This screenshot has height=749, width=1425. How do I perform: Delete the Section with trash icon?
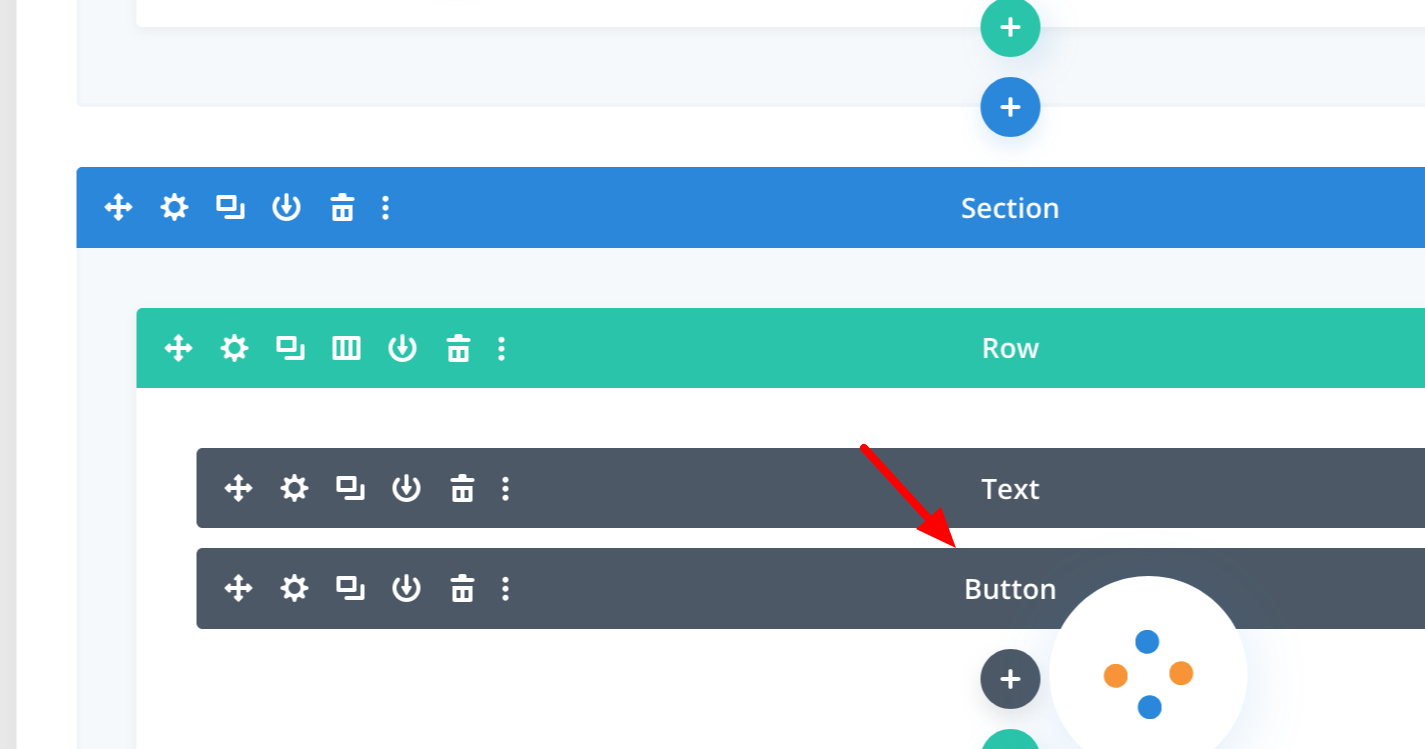pyautogui.click(x=342, y=208)
